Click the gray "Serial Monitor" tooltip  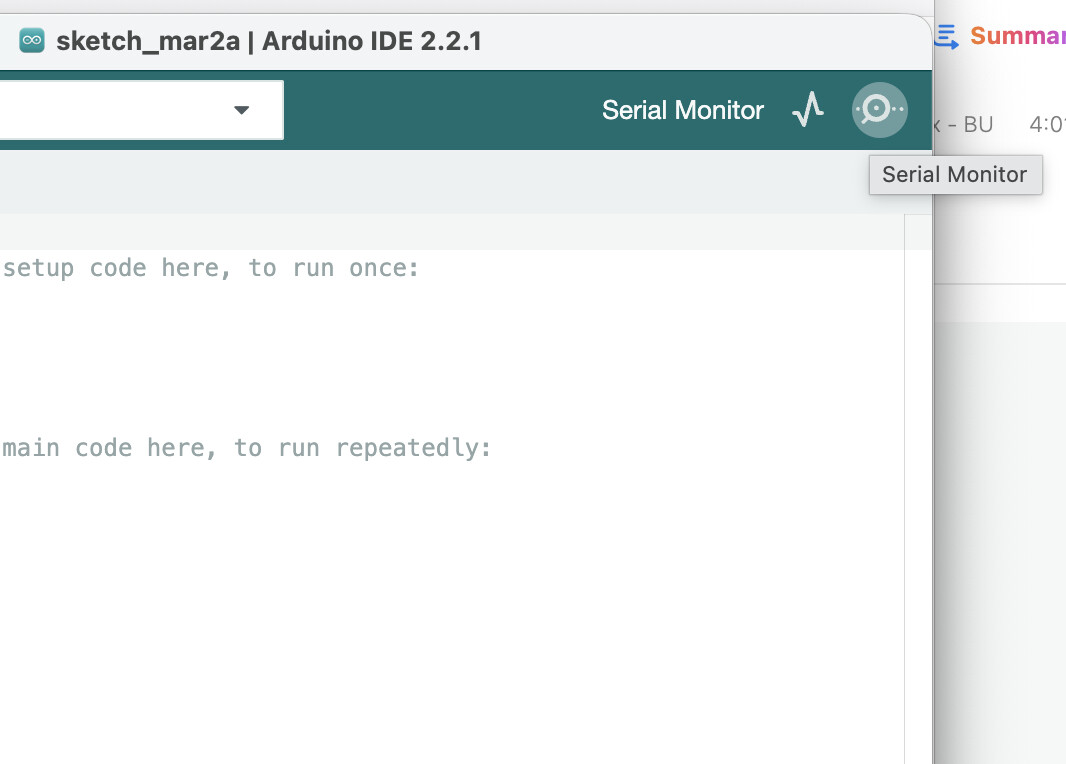[x=954, y=175]
